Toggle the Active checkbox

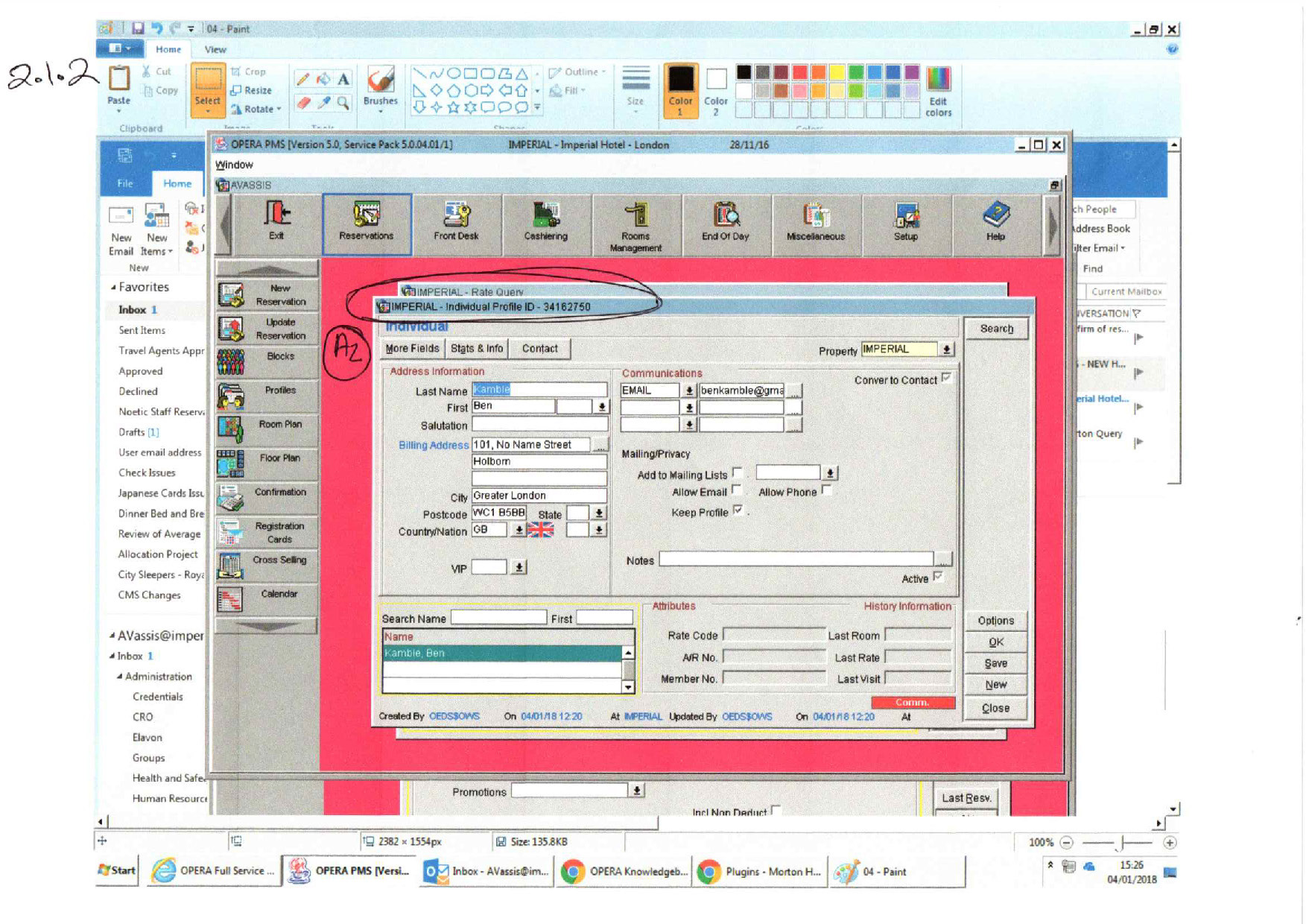(938, 576)
